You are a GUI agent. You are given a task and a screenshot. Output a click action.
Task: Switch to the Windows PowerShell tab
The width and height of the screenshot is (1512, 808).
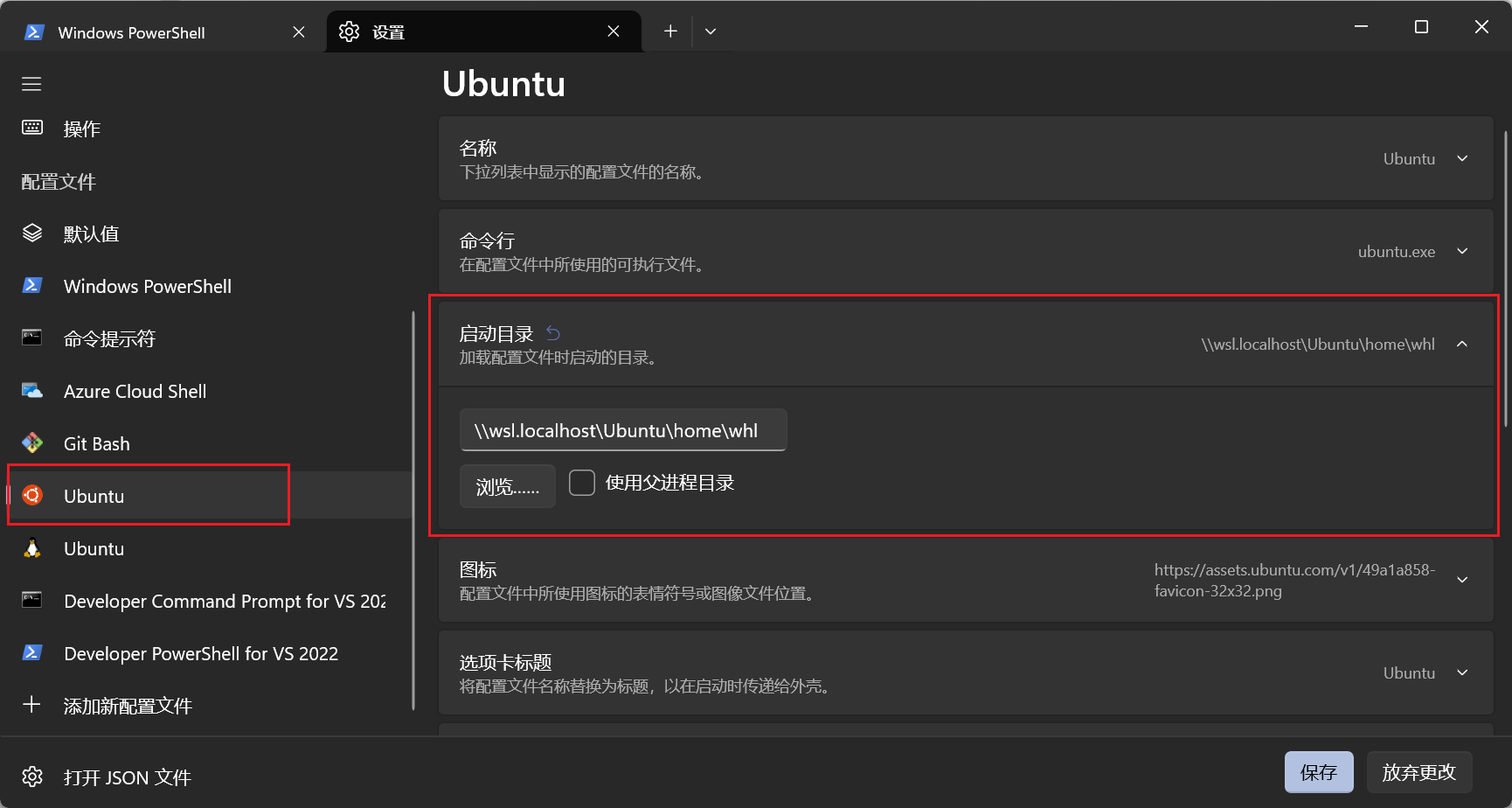(131, 32)
